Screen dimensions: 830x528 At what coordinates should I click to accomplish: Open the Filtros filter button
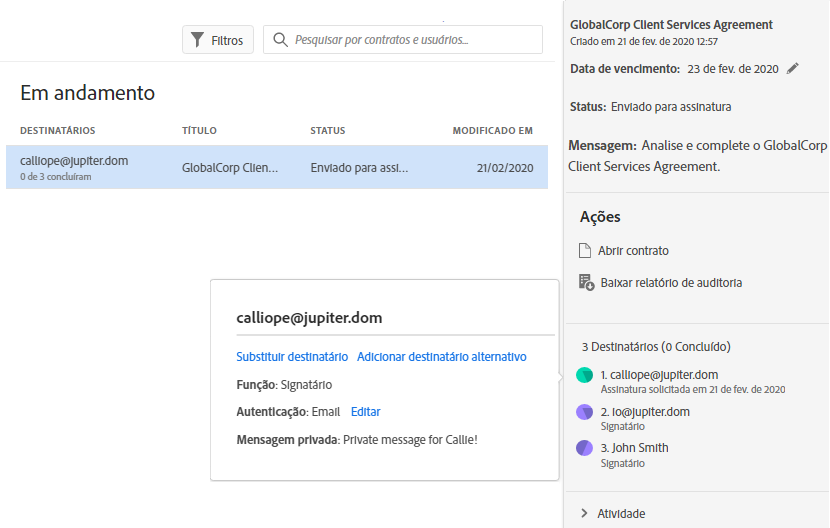tap(218, 40)
